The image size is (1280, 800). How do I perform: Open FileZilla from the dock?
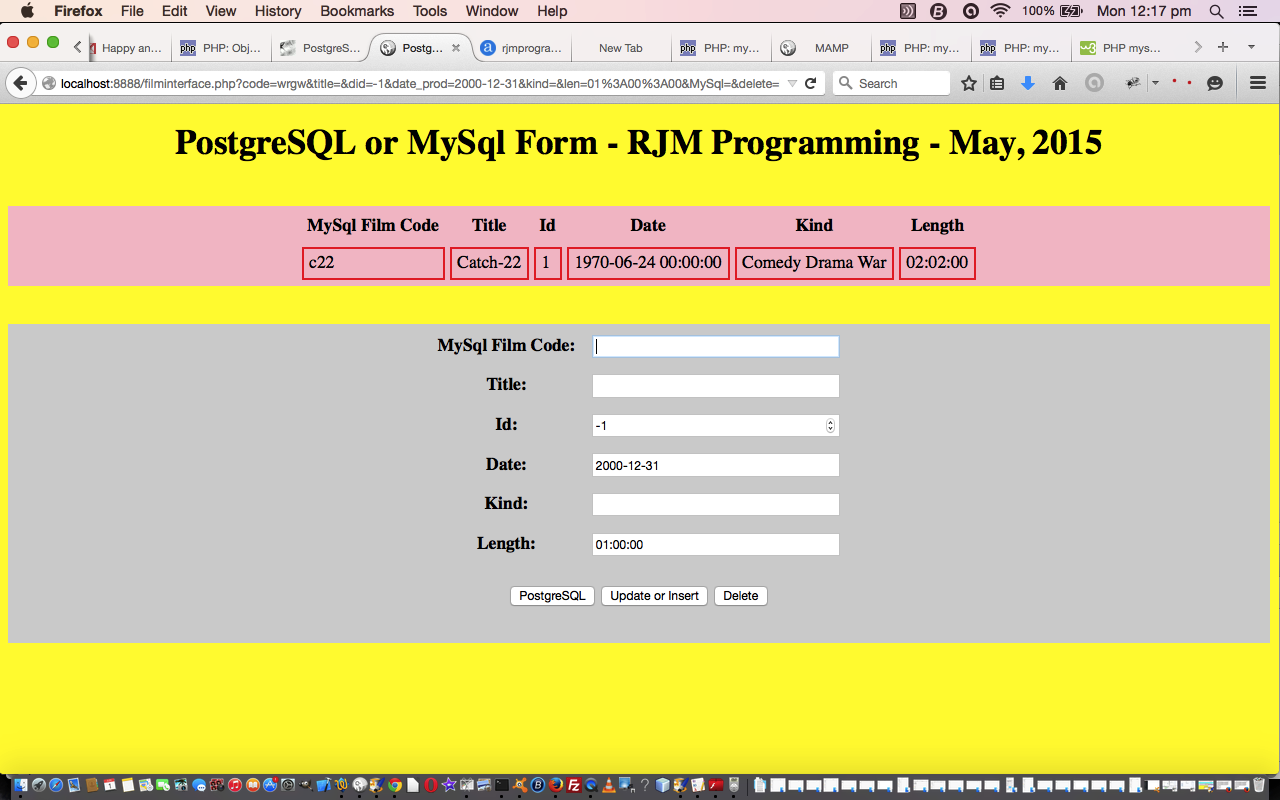pyautogui.click(x=574, y=786)
